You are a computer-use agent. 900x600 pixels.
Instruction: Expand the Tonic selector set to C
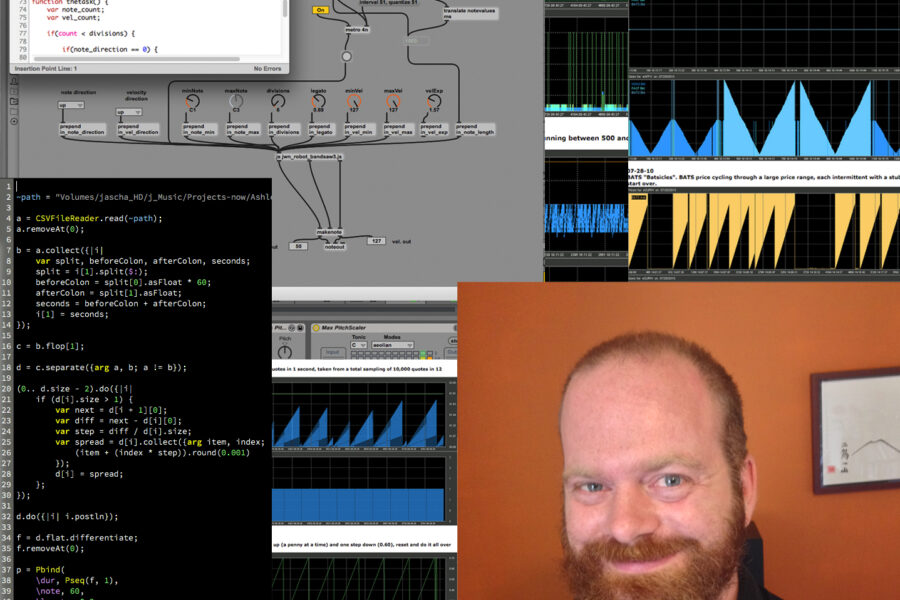point(359,346)
